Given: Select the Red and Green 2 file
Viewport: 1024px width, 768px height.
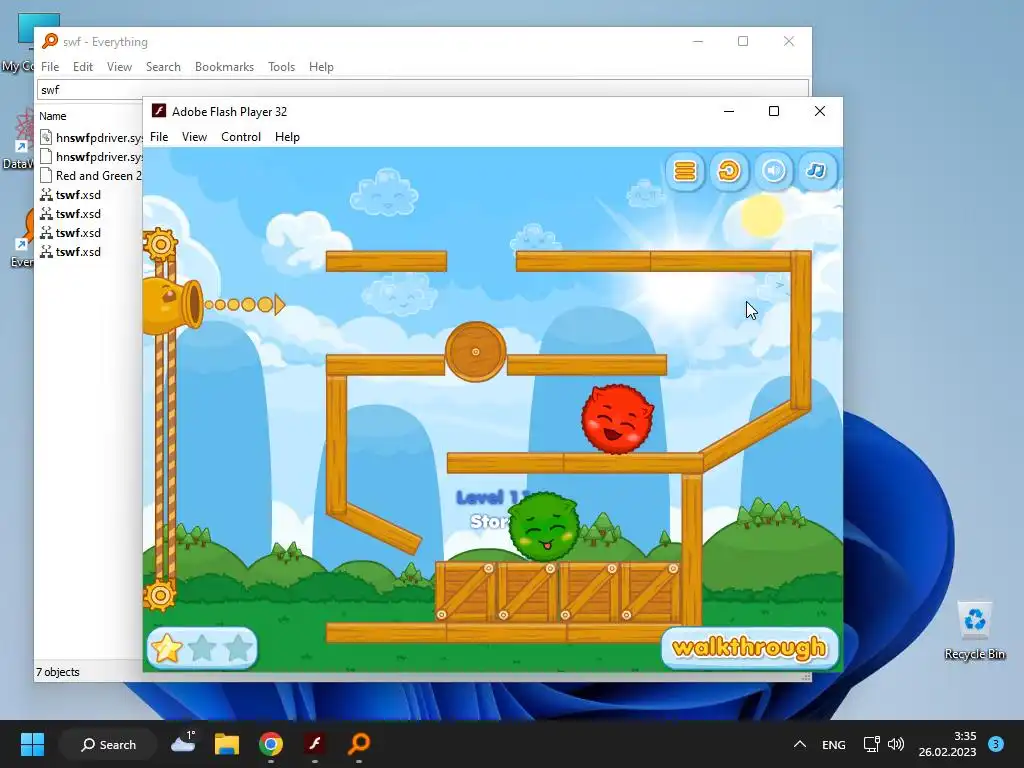Looking at the screenshot, I should click(91, 176).
